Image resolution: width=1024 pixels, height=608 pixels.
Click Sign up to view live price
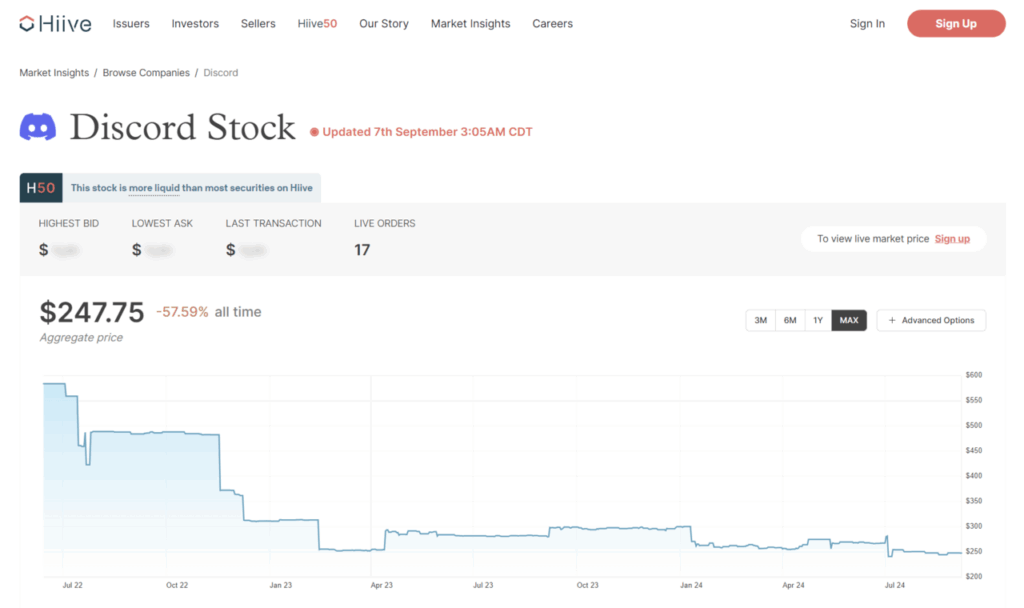click(x=952, y=239)
